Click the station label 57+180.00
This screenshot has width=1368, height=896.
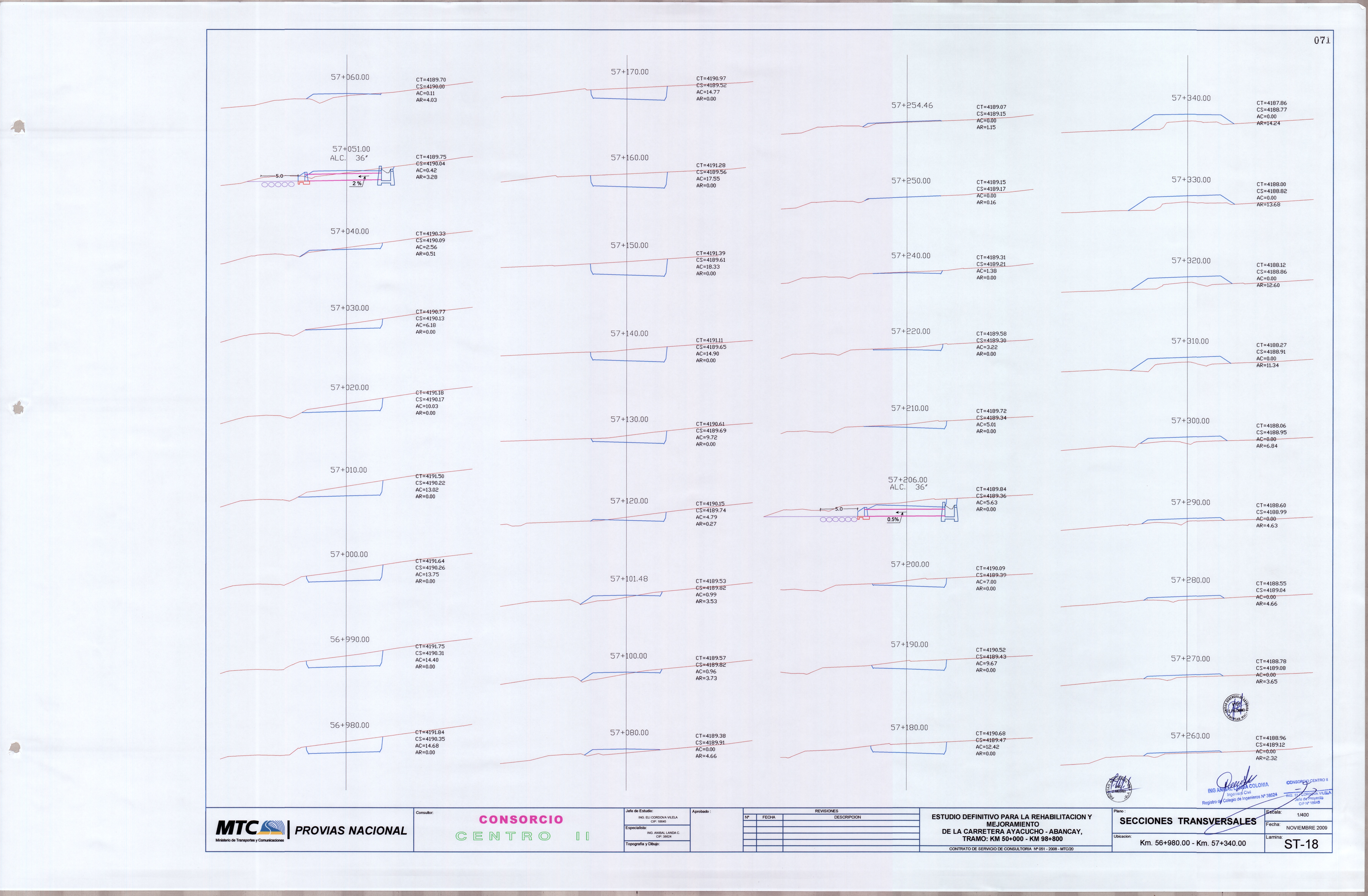coord(909,728)
